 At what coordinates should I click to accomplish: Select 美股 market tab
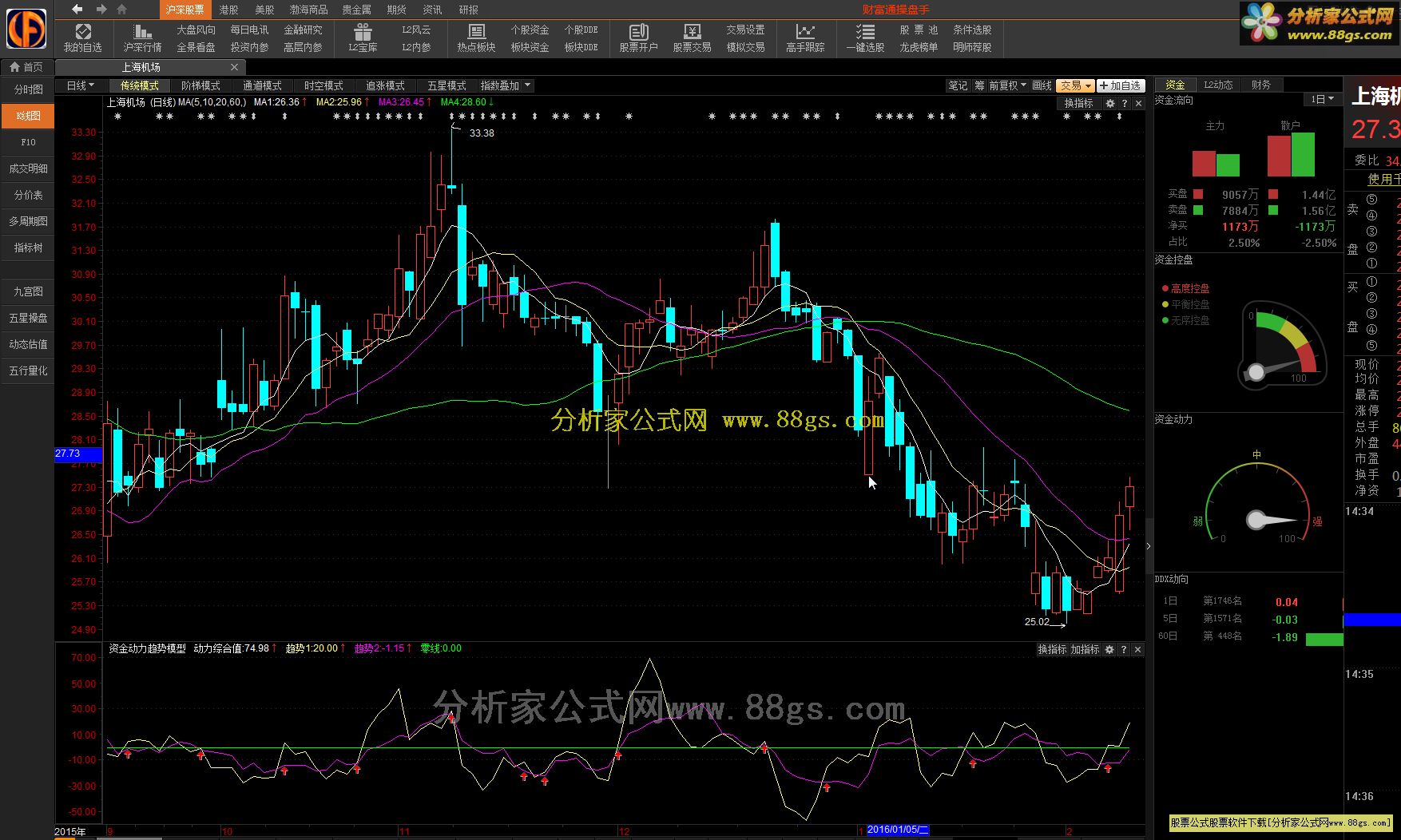[x=264, y=10]
